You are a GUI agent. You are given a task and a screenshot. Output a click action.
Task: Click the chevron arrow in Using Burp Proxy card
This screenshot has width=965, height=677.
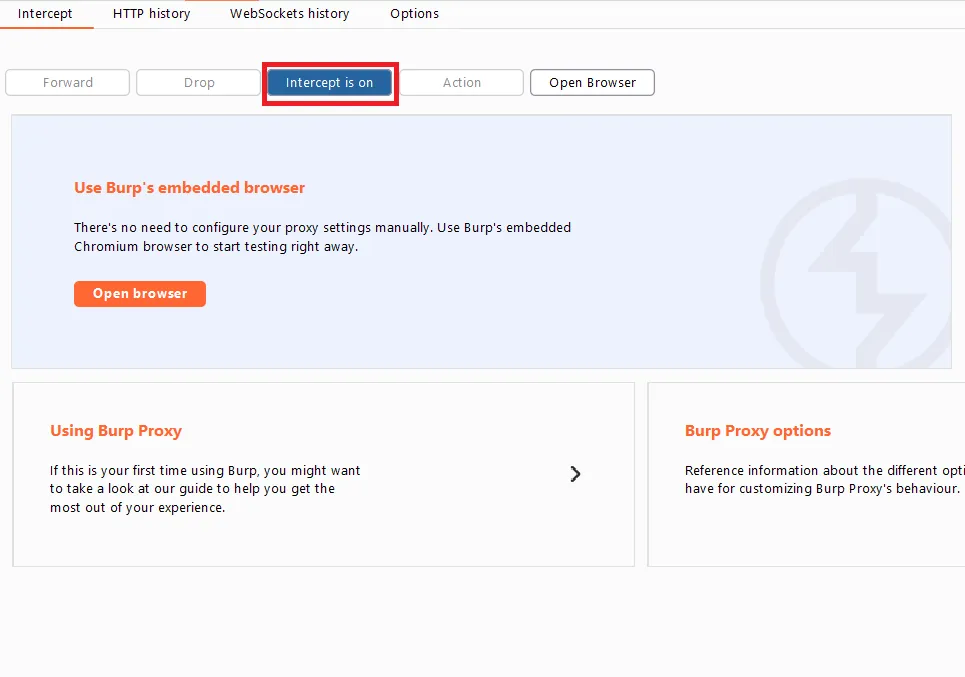point(575,474)
